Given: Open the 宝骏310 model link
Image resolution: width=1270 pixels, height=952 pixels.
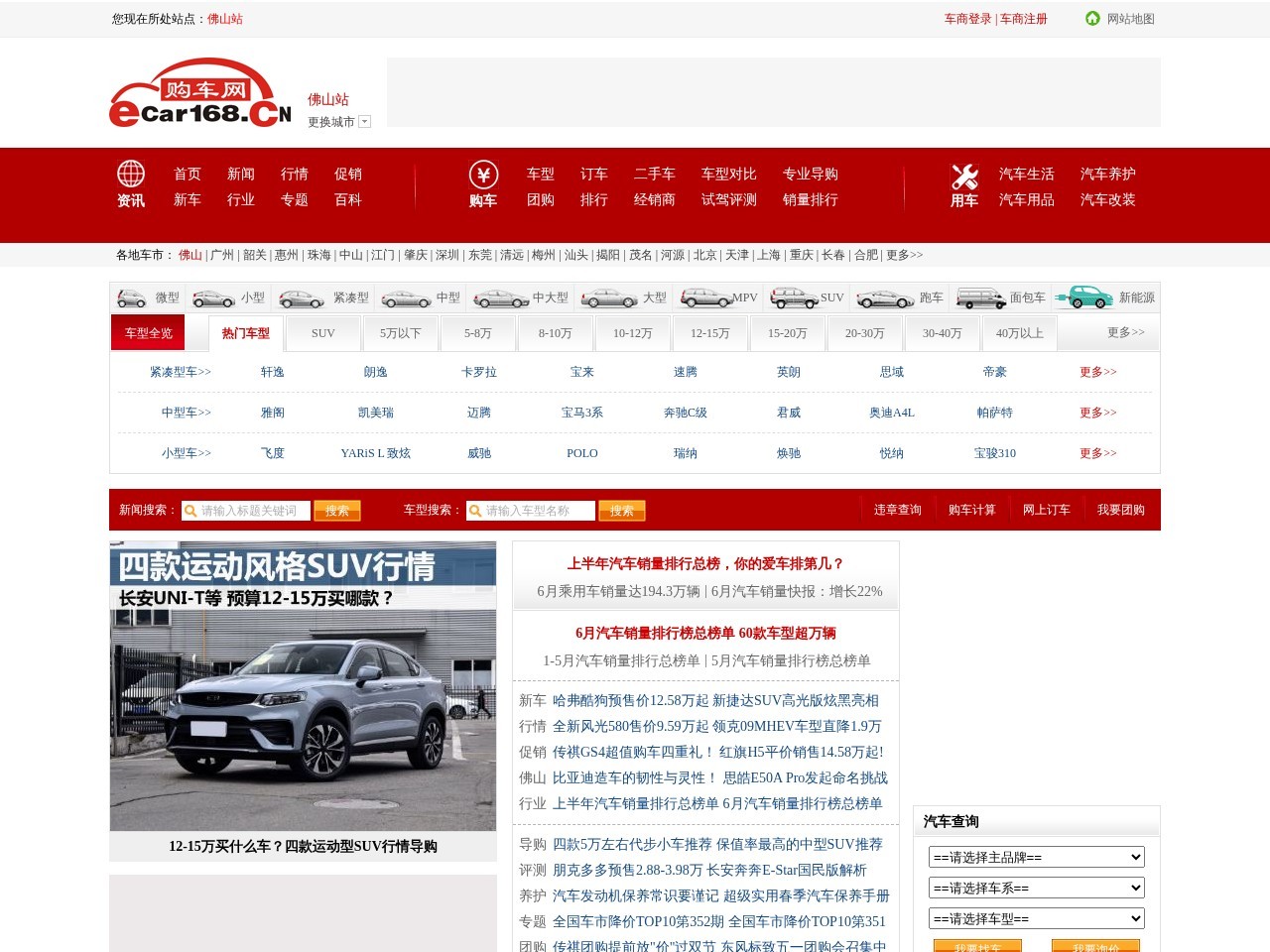Looking at the screenshot, I should tap(995, 453).
